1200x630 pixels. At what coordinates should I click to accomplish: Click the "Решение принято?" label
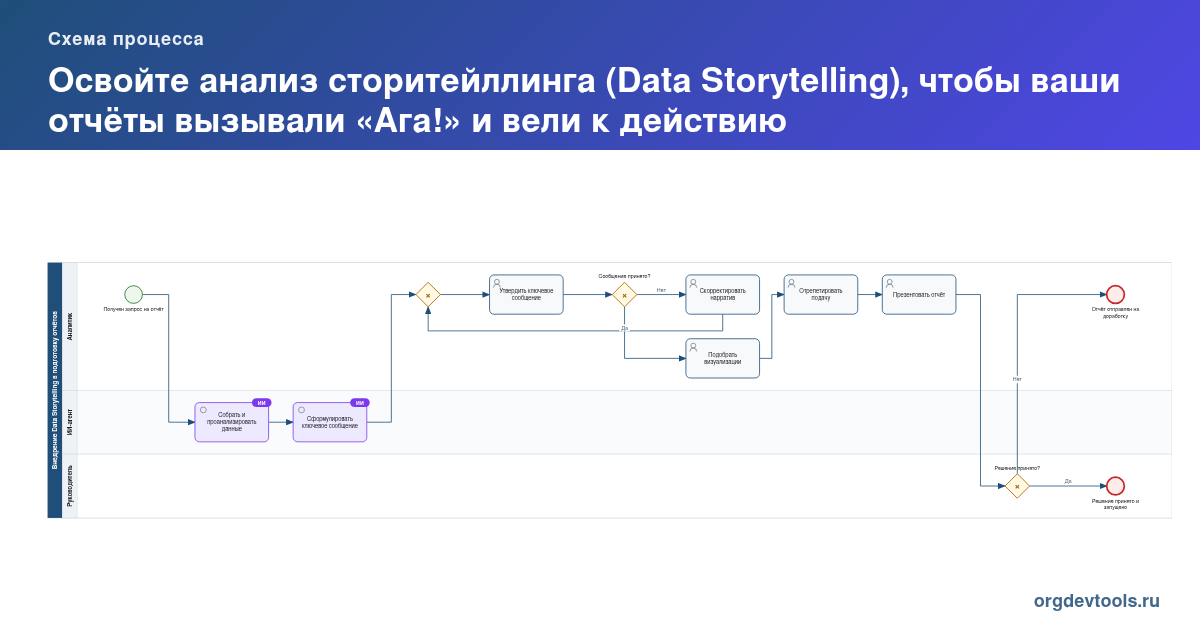(x=1017, y=468)
